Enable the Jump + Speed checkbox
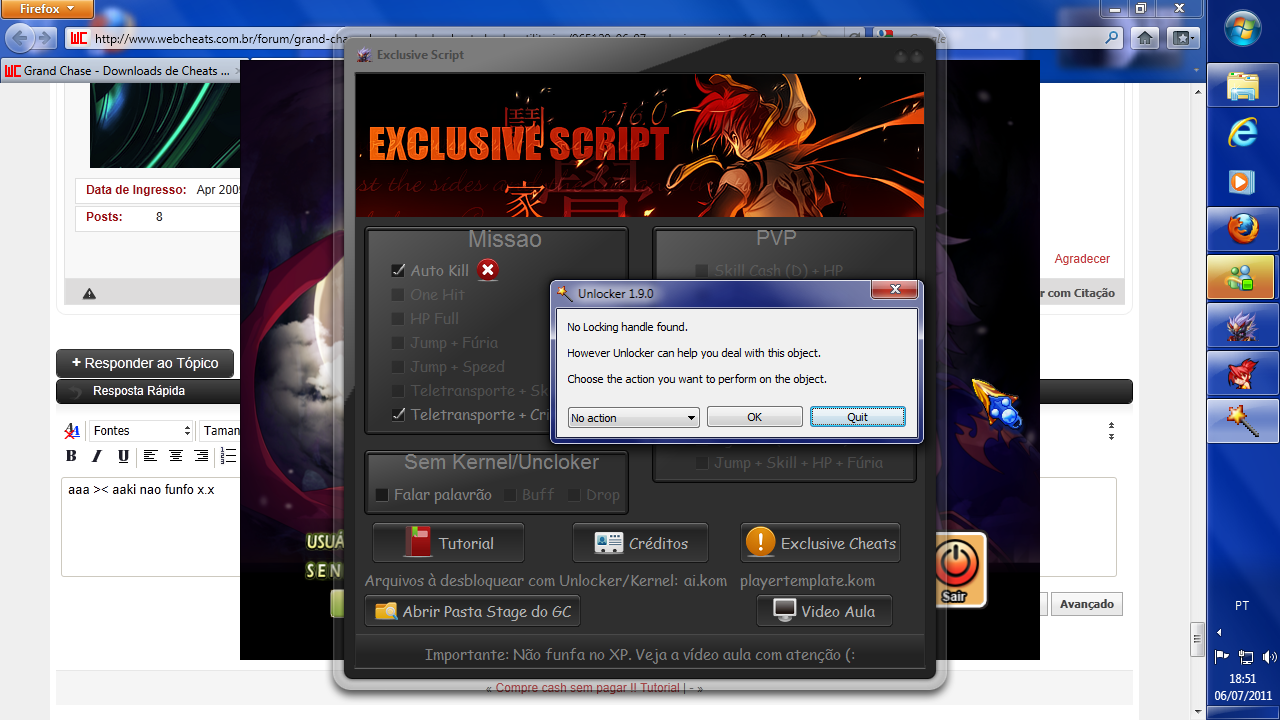 click(x=398, y=367)
